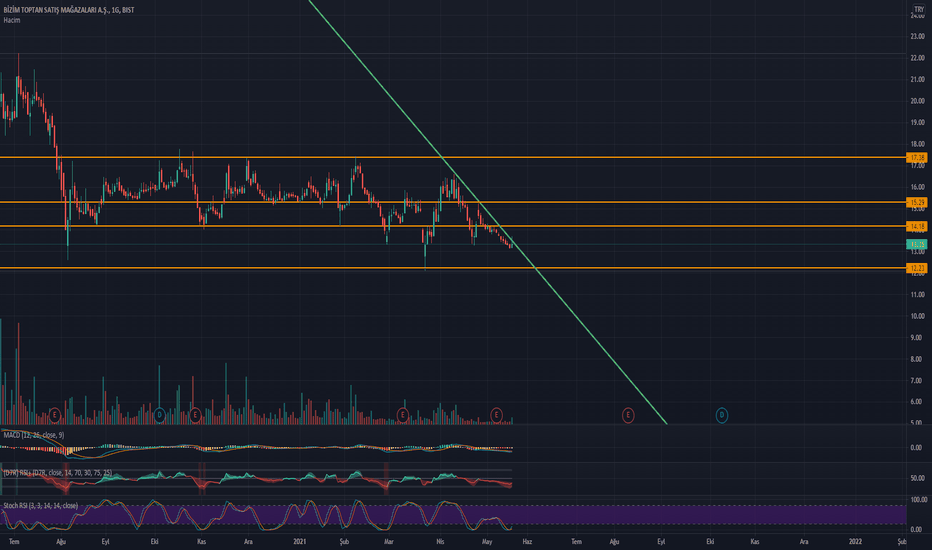Select the MACD (12, 26, close, 9) legend

[x=34, y=435]
